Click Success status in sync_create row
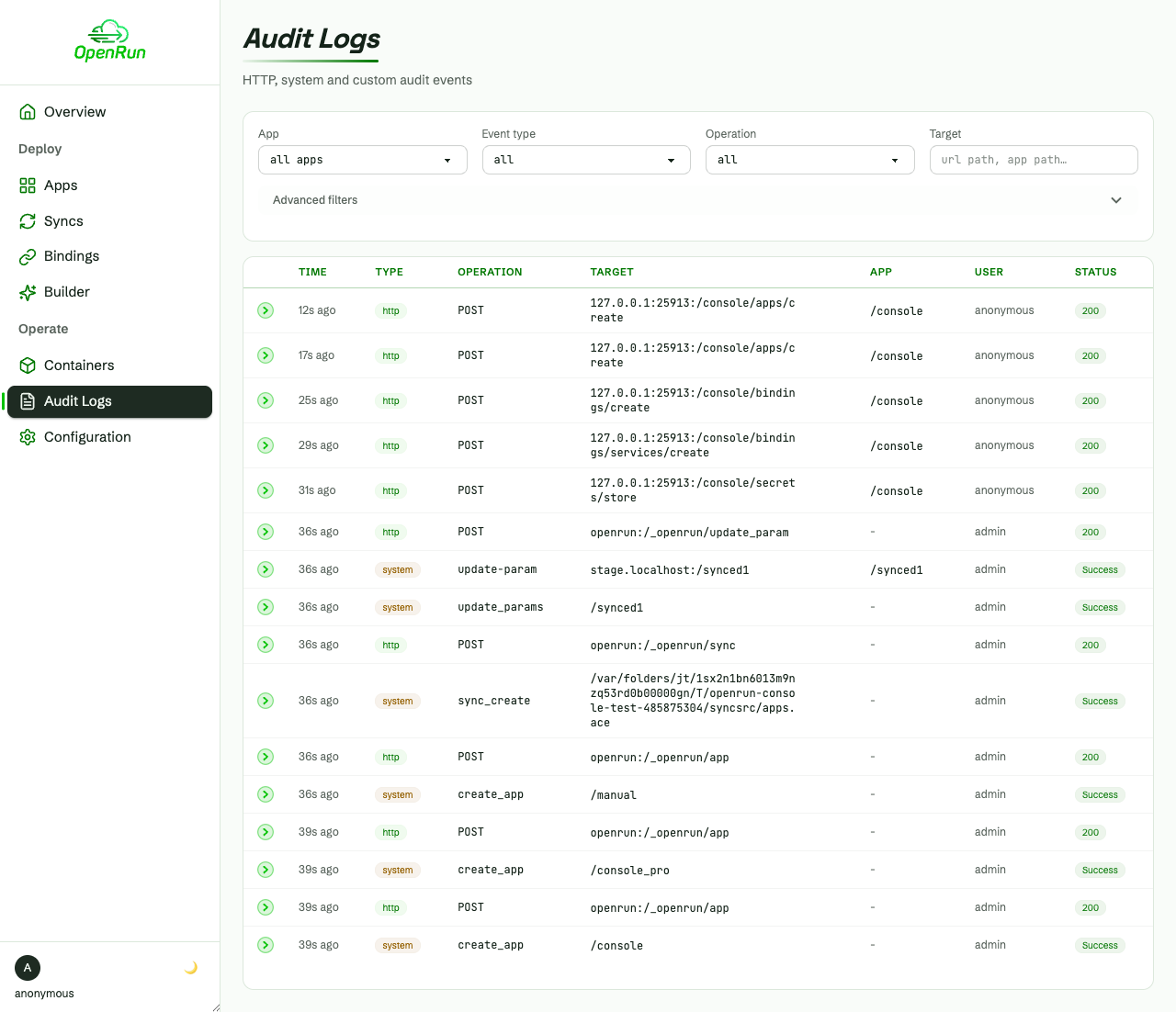This screenshot has height=1012, width=1176. [1100, 701]
